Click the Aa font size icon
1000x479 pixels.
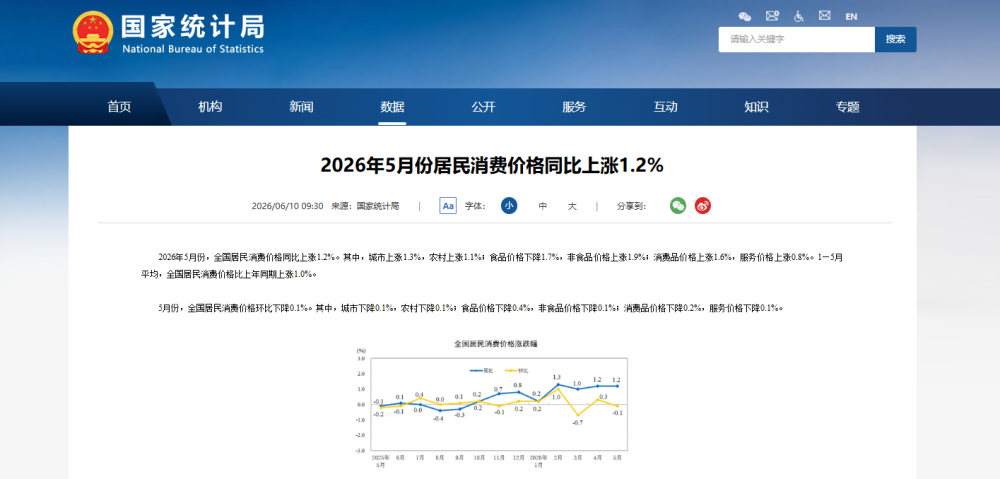point(448,206)
